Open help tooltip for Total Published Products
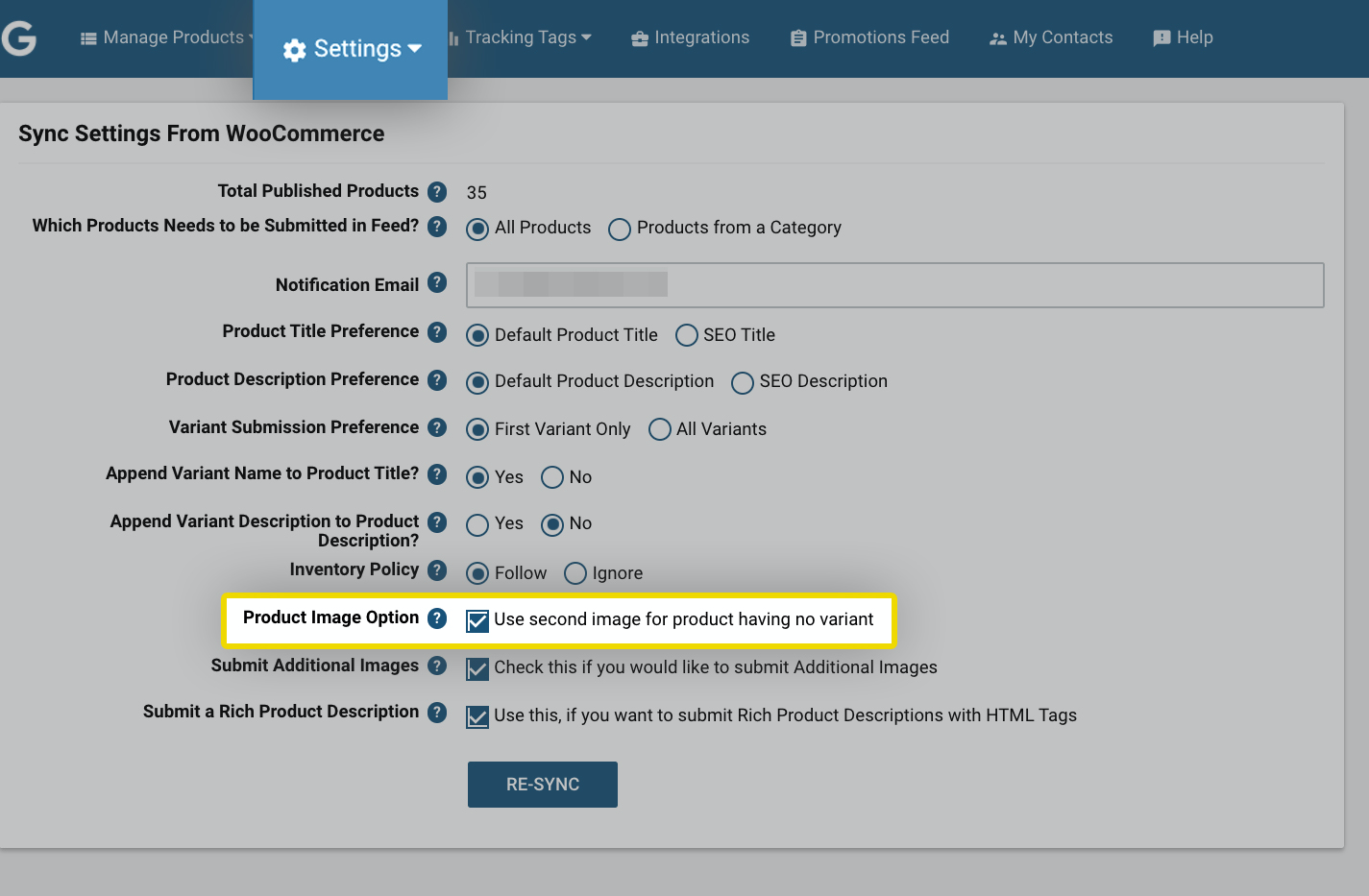Viewport: 1369px width, 896px height. (437, 191)
